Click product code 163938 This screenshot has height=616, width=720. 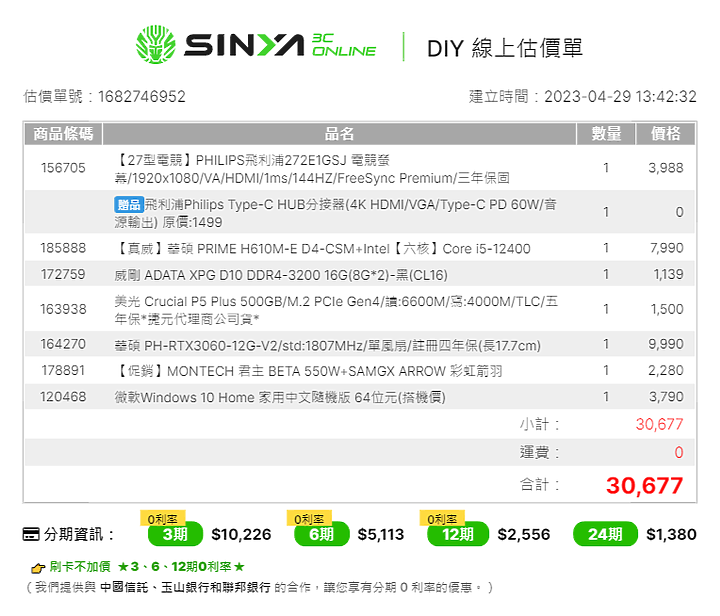pyautogui.click(x=63, y=309)
